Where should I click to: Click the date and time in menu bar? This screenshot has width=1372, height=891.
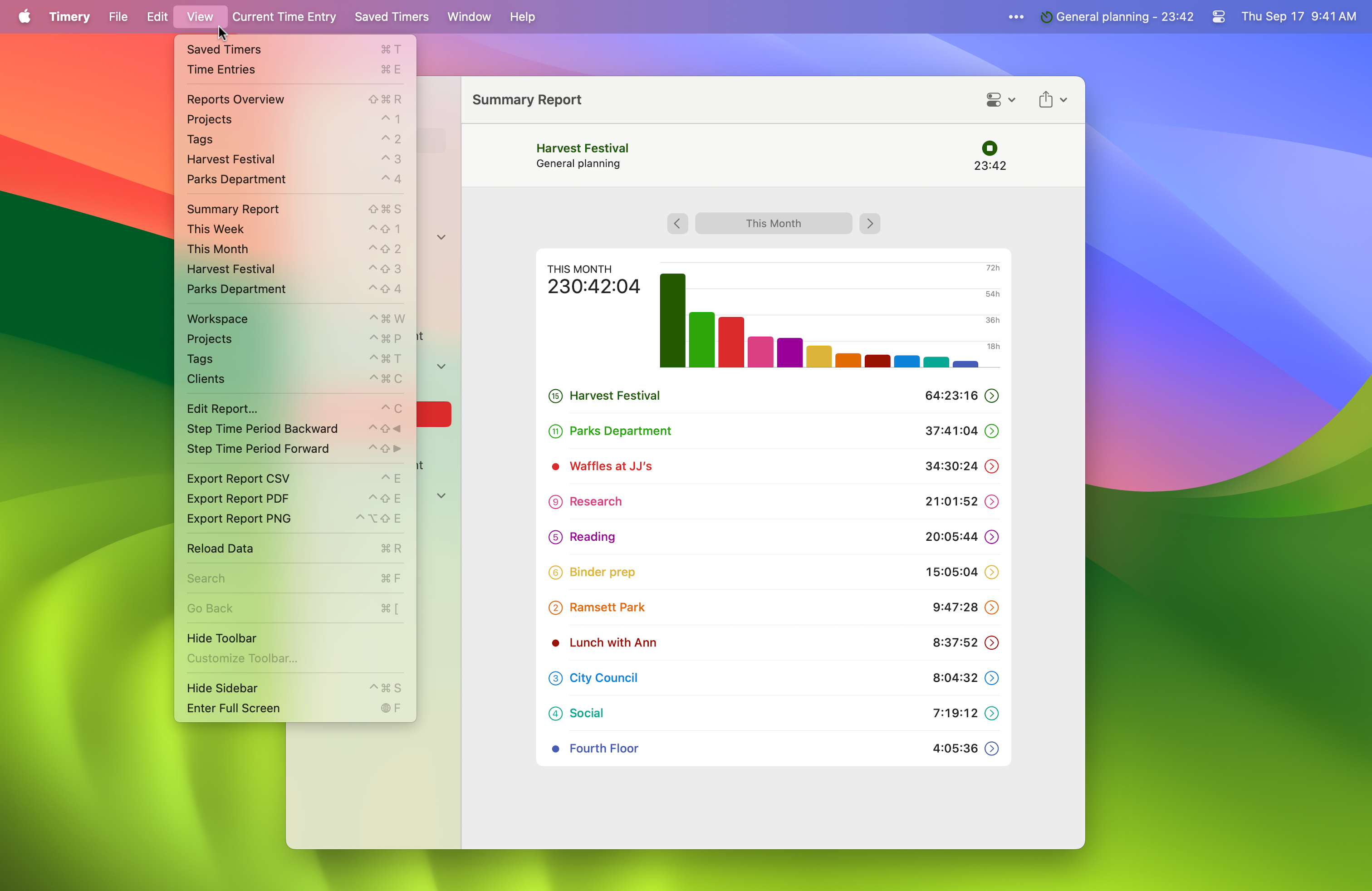(x=1298, y=17)
